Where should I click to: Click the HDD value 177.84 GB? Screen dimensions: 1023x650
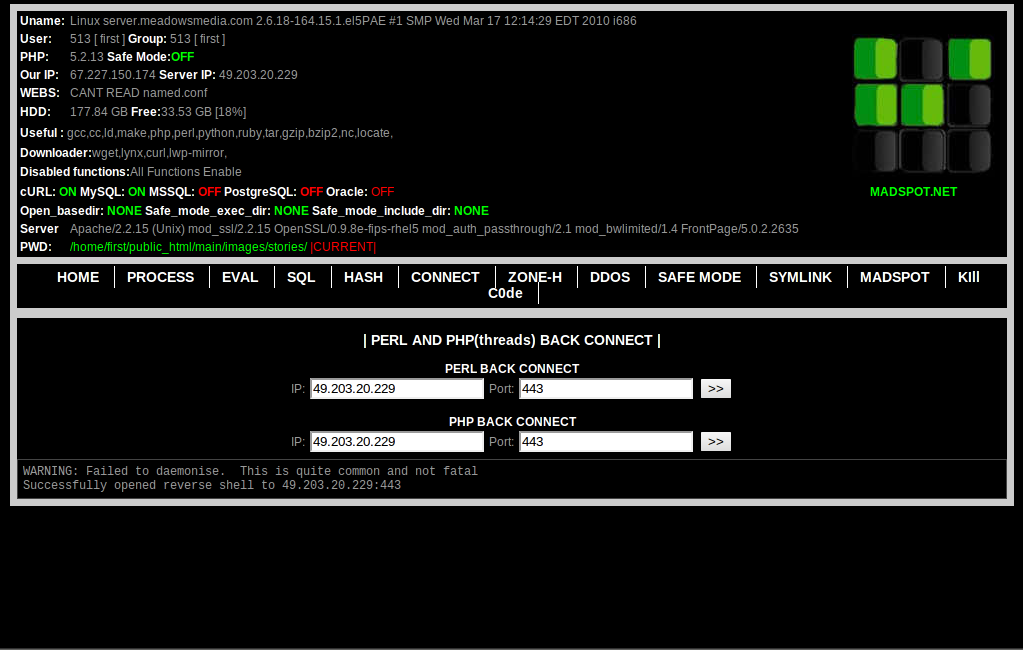(99, 112)
